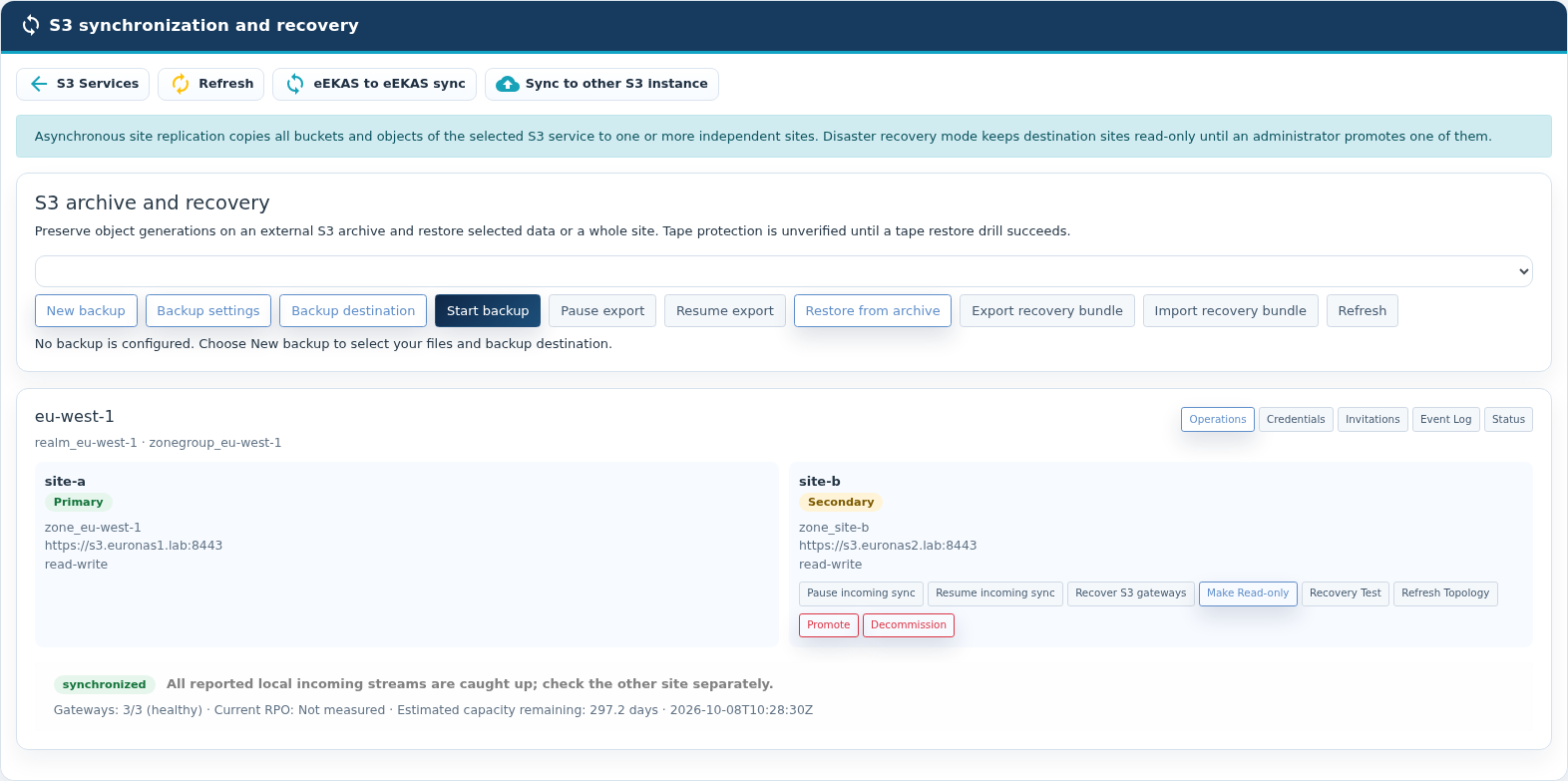
Task: Click the eu-west-1 heading
Action: pos(75,417)
